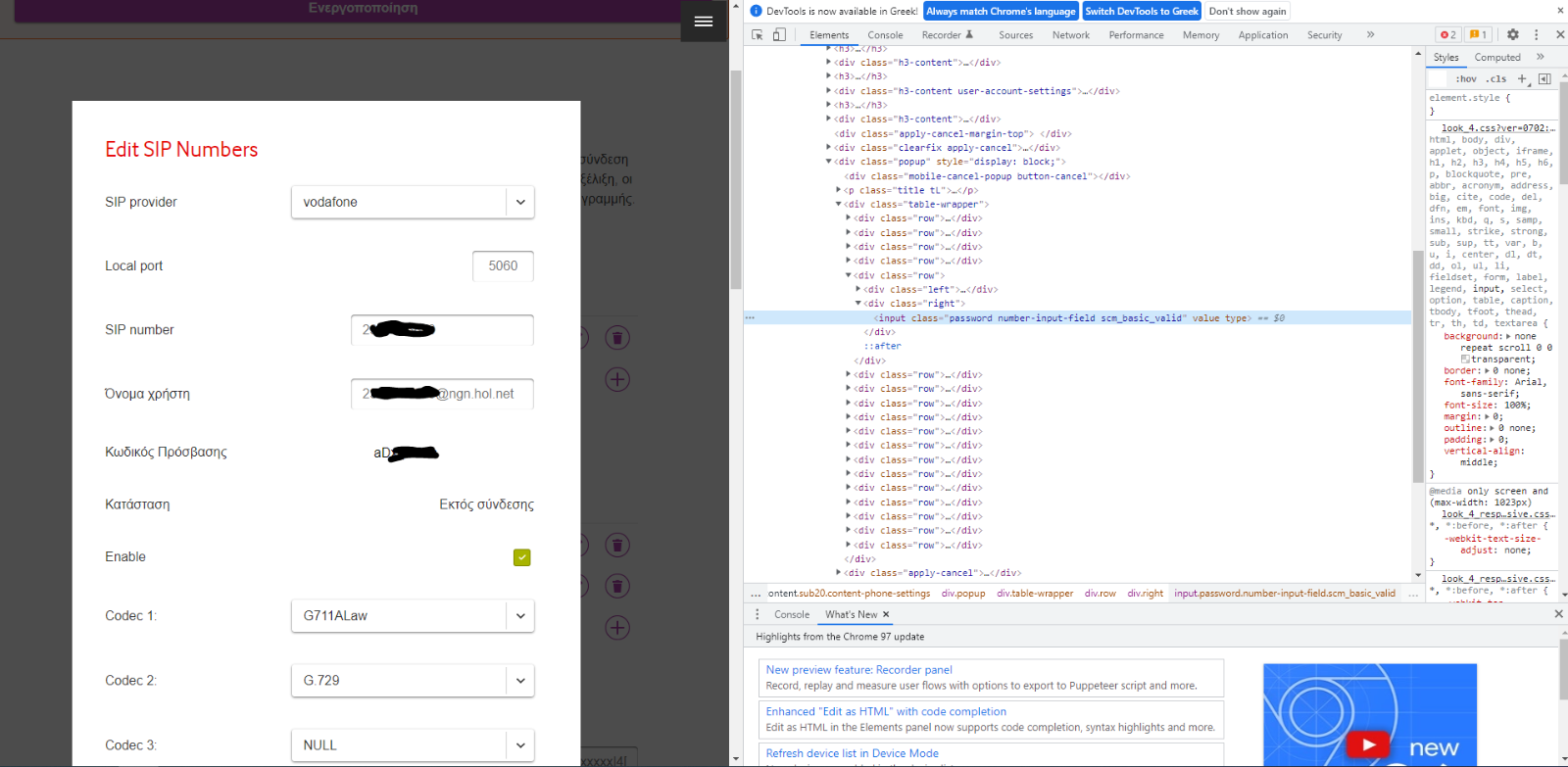1568x767 pixels.
Task: Open the drawer three-dot menu
Action: pyautogui.click(x=757, y=614)
